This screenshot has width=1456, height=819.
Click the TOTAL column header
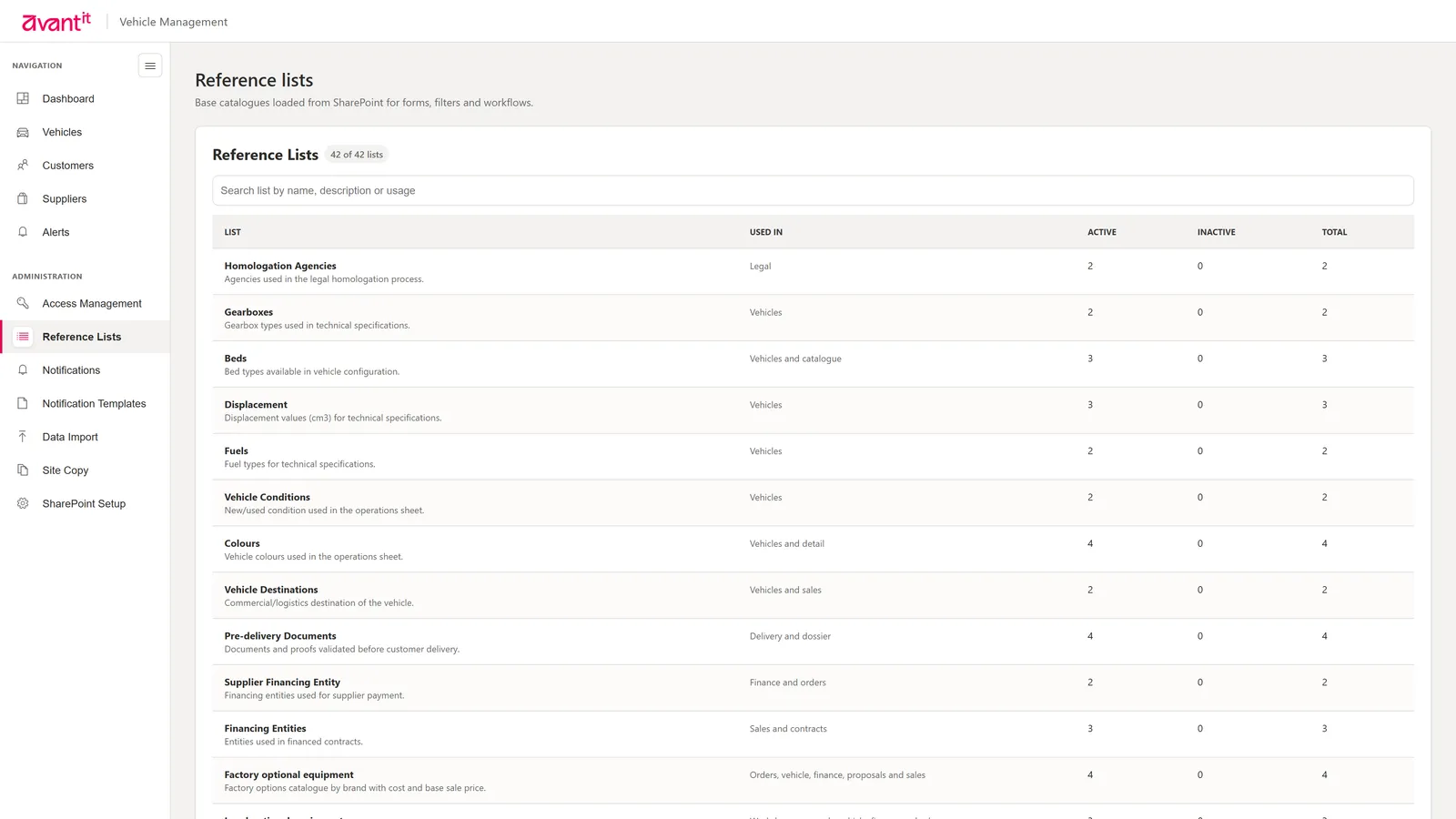tap(1334, 232)
